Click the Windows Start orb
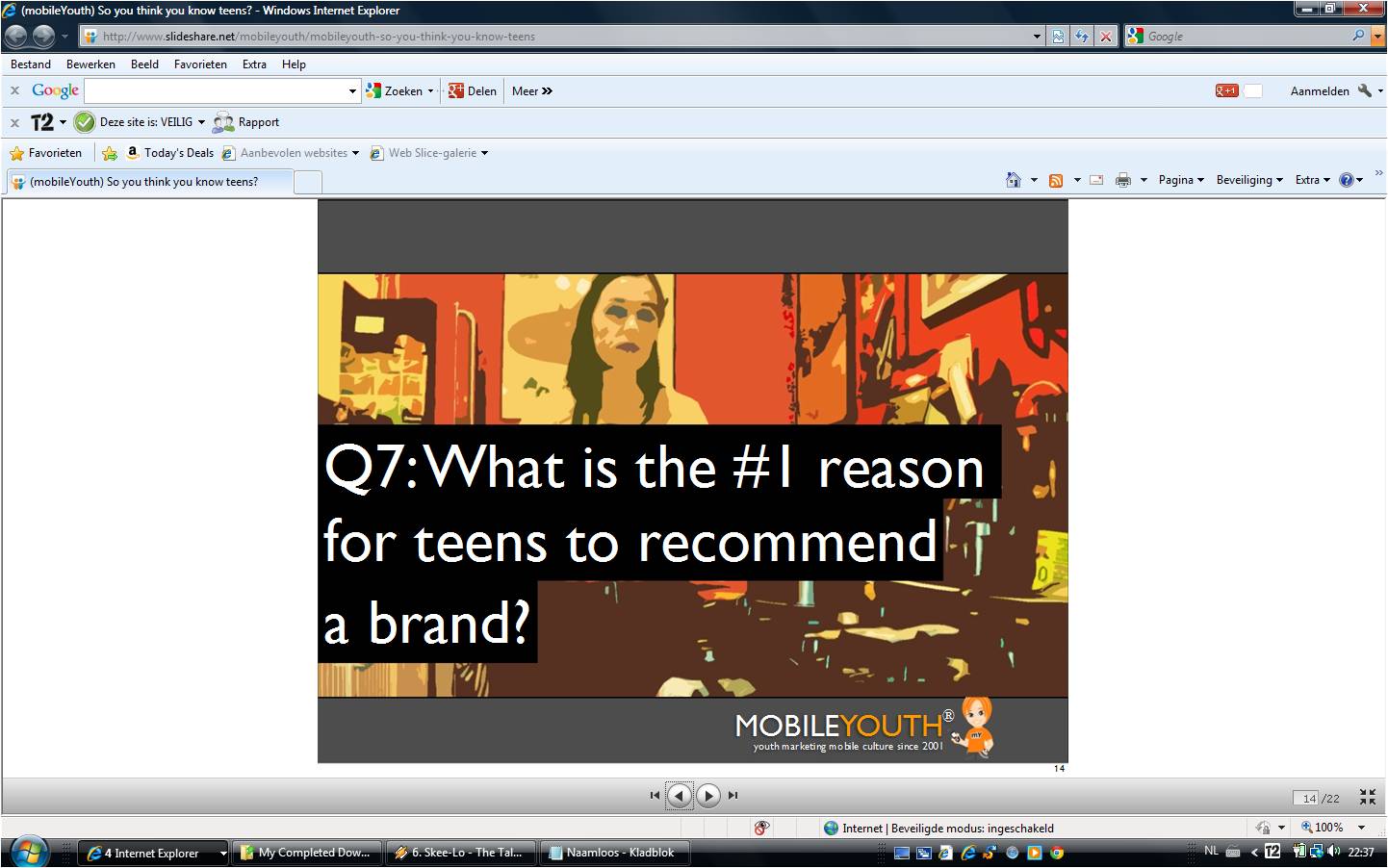Image resolution: width=1388 pixels, height=868 pixels. tap(27, 852)
